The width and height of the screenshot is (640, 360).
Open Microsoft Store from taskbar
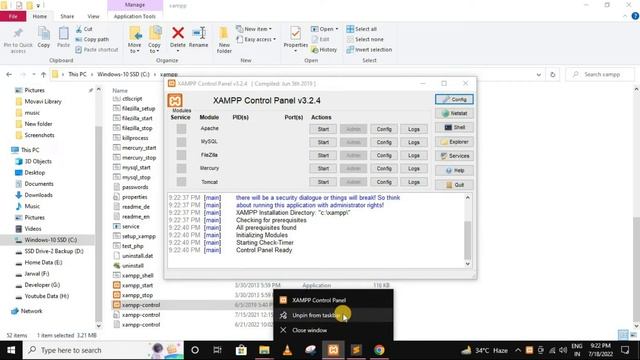tap(241, 350)
